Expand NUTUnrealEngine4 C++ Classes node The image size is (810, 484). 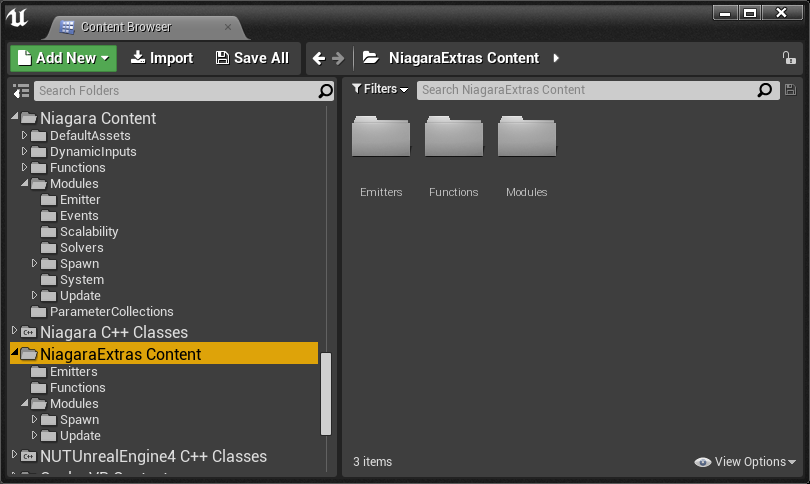[14, 455]
